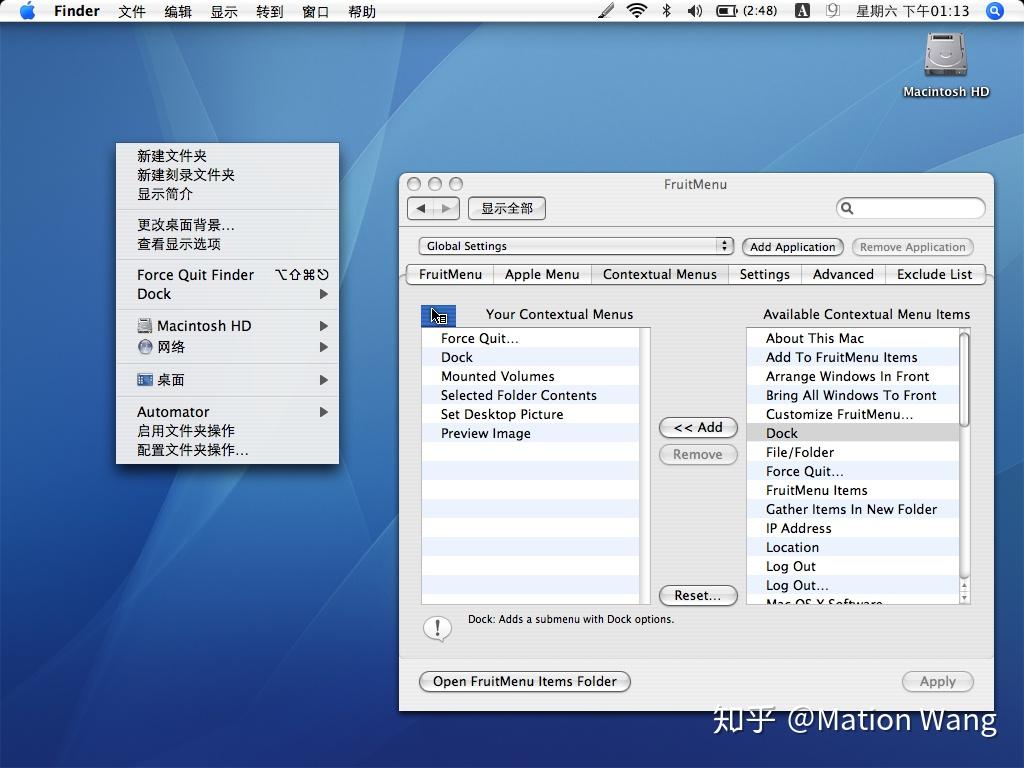
Task: Open the Apple menu icon
Action: [x=27, y=11]
